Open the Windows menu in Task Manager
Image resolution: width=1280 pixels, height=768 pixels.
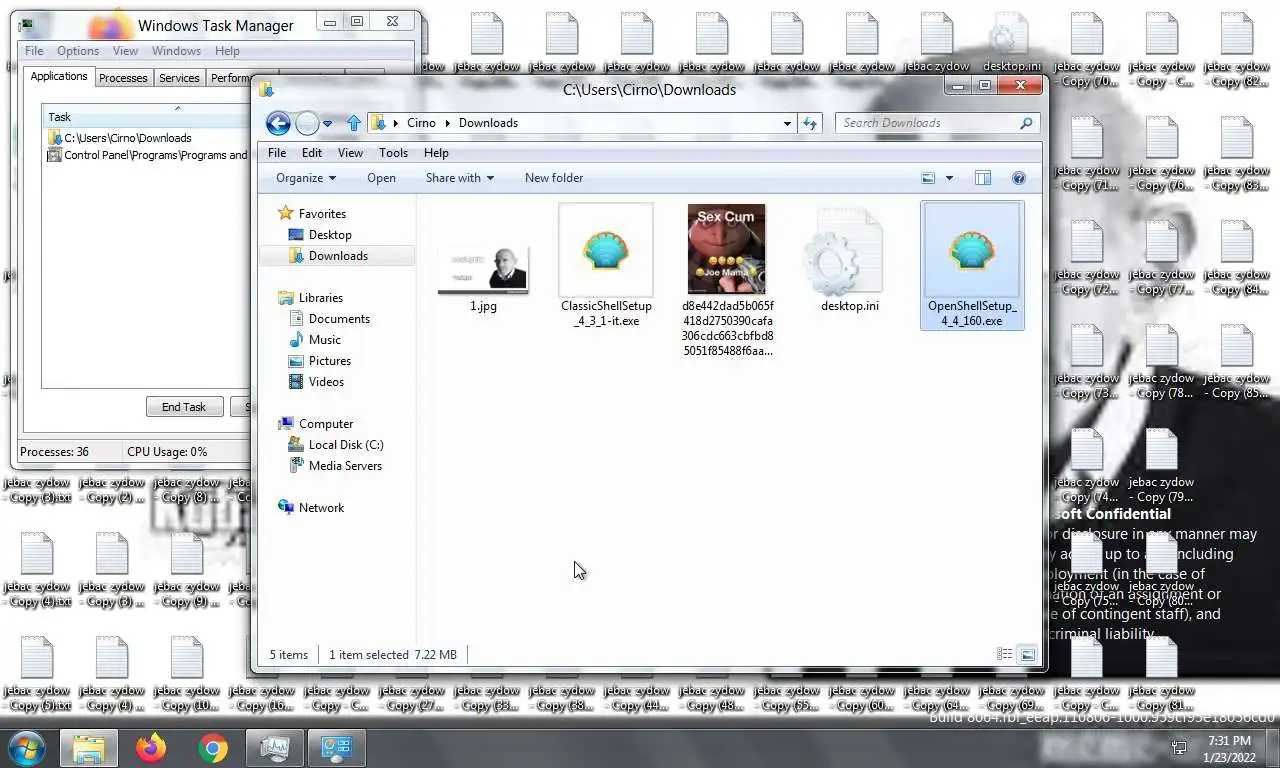coord(177,51)
